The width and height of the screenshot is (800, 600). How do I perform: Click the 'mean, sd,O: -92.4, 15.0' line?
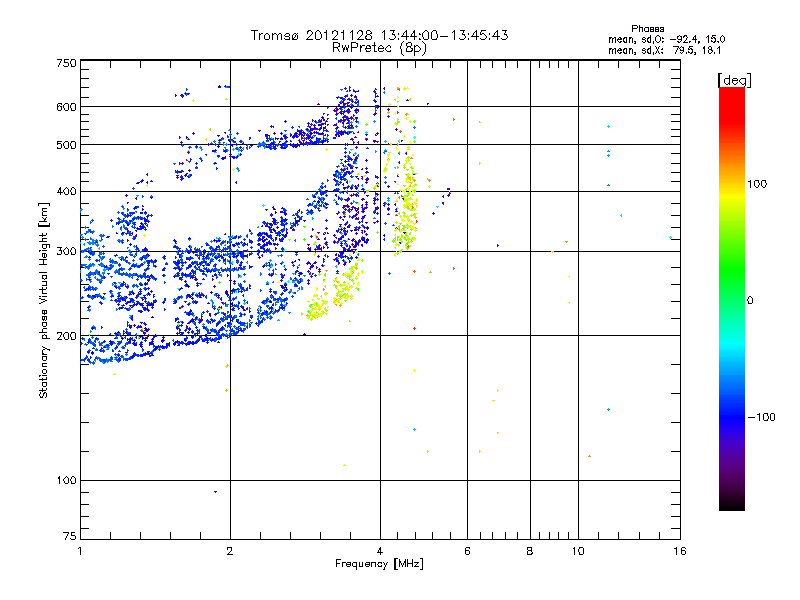[x=666, y=40]
